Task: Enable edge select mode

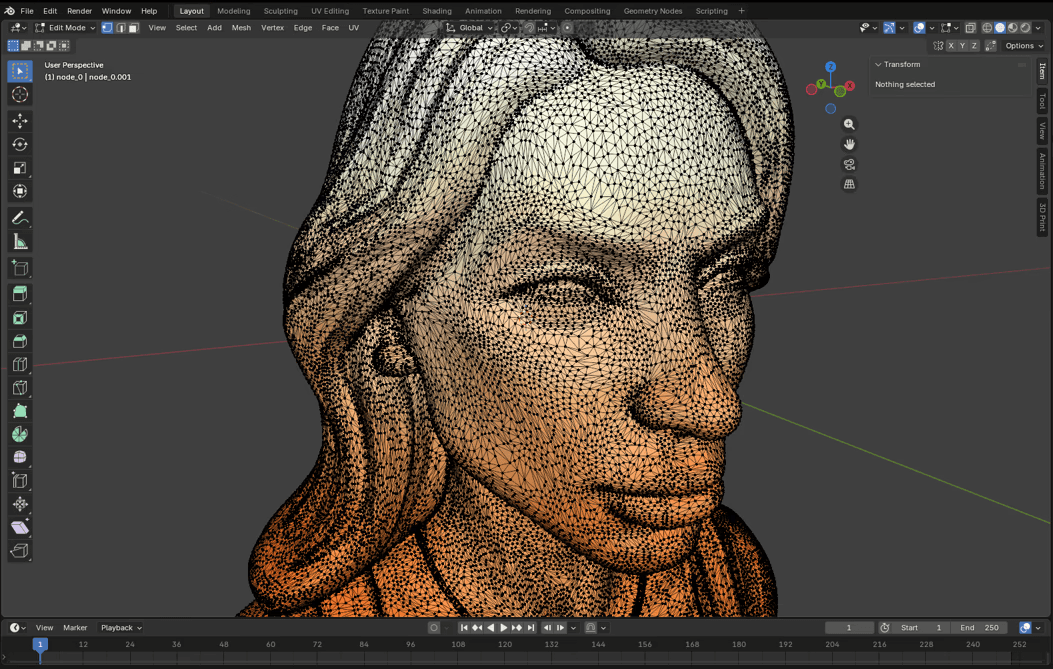Action: [x=120, y=28]
